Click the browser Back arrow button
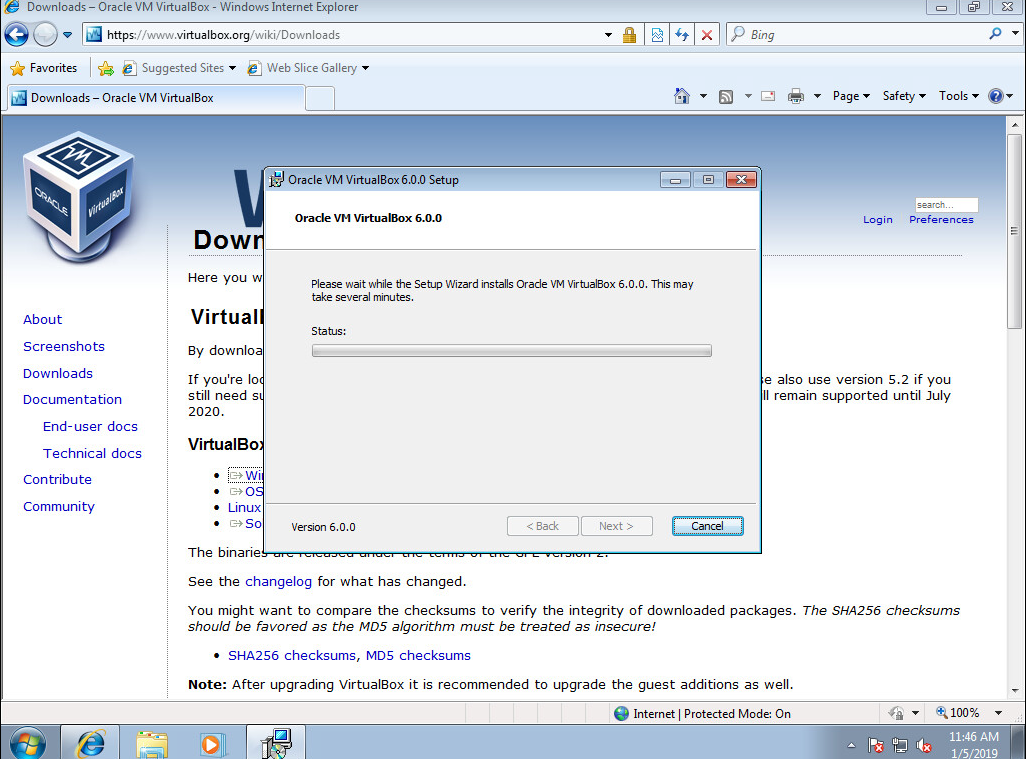Image resolution: width=1026 pixels, height=759 pixels. [16, 35]
